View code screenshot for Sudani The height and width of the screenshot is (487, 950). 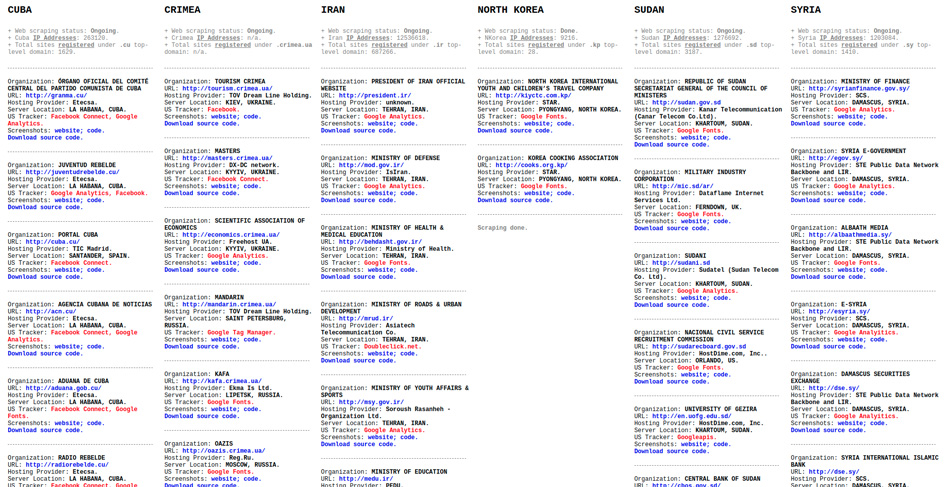[x=722, y=298]
